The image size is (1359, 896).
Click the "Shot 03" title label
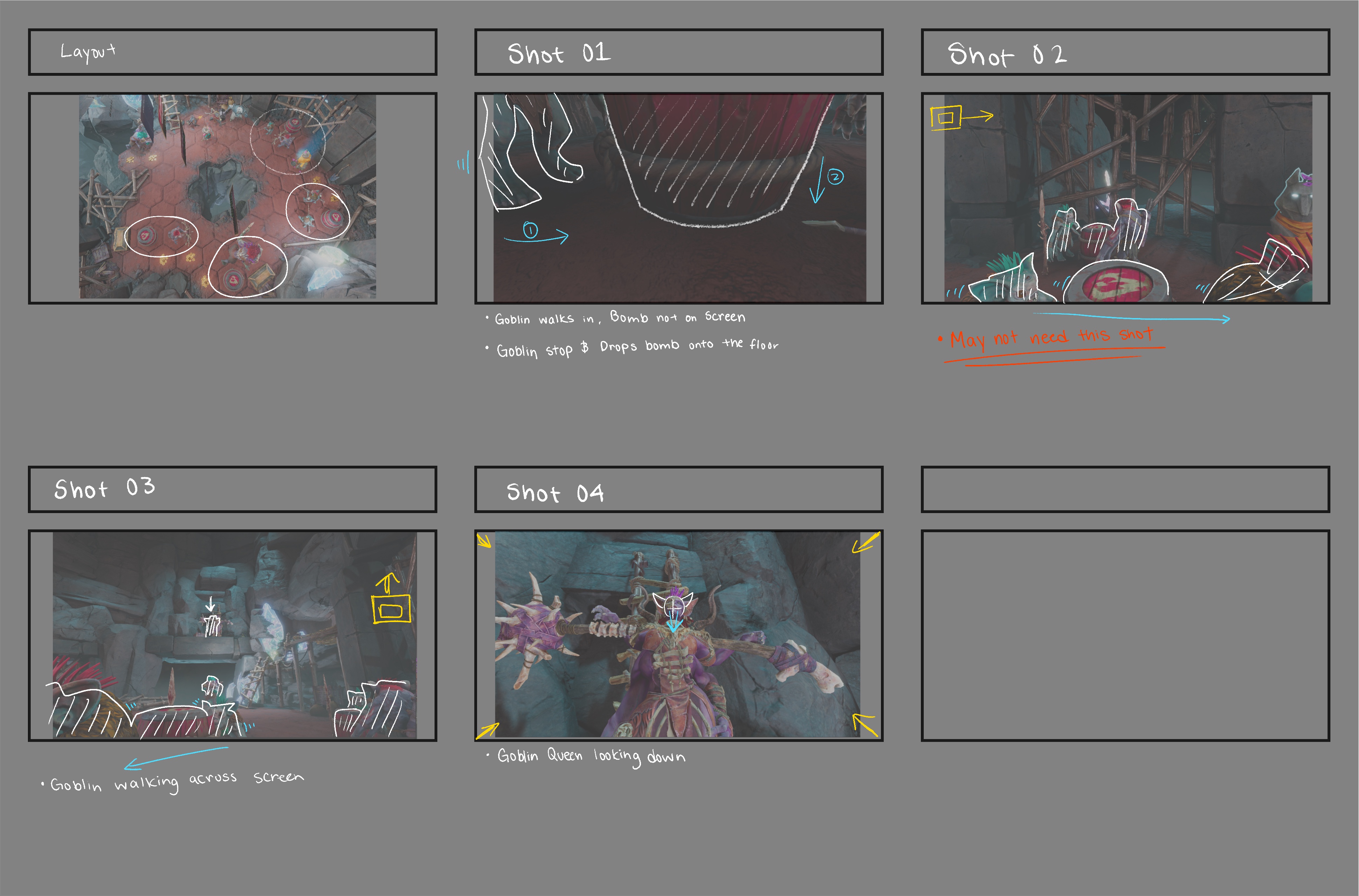pyautogui.click(x=104, y=488)
